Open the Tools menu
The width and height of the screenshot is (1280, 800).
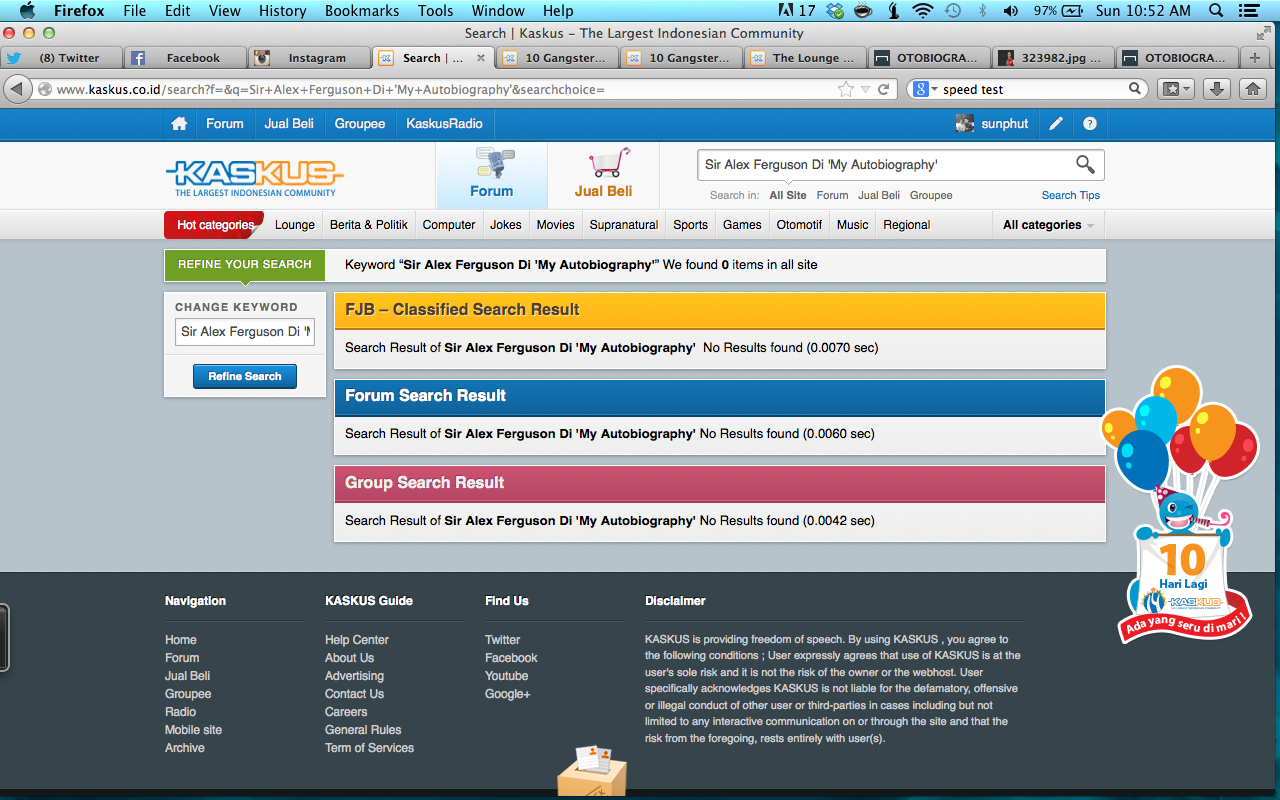(435, 11)
